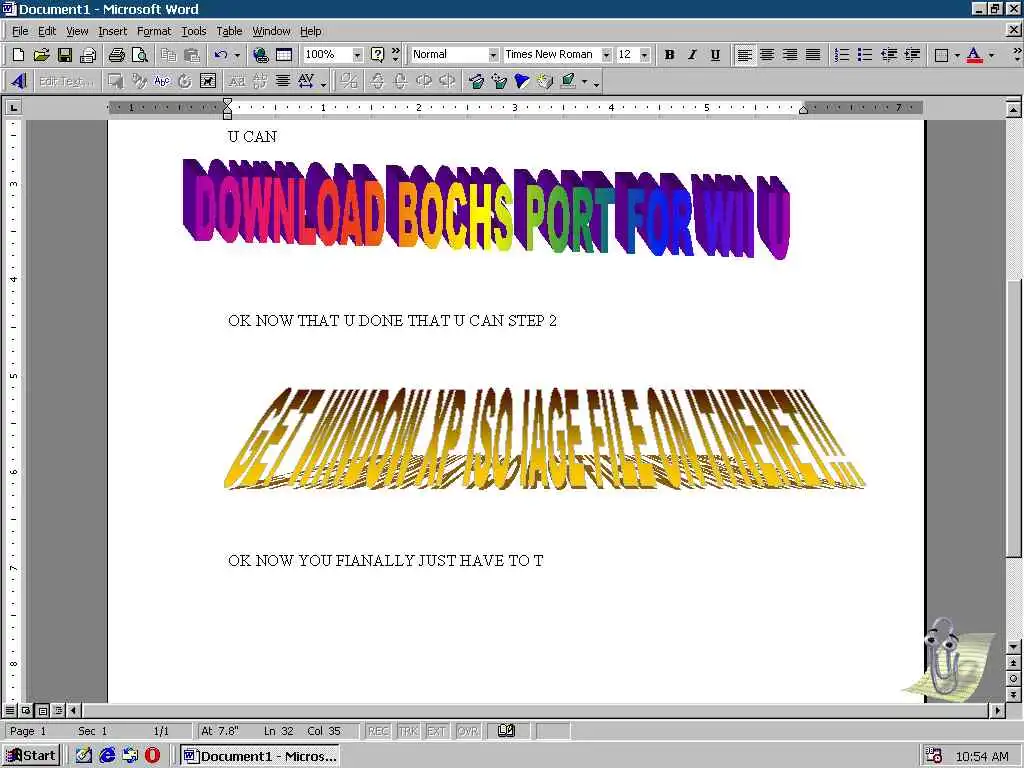1024x768 pixels.
Task: Click the vertical scrollbar down arrow
Action: 1014,647
